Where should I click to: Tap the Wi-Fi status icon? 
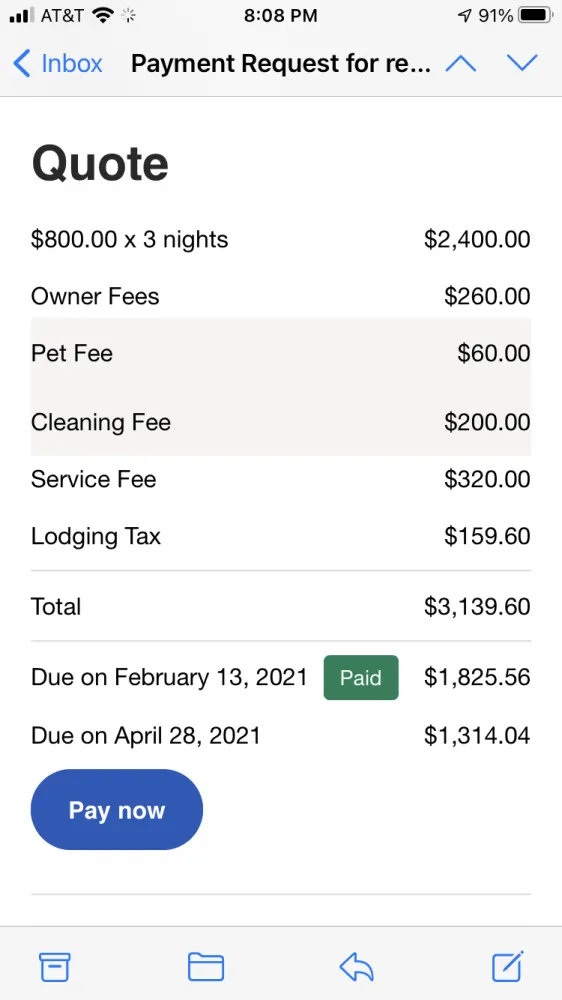tap(103, 15)
